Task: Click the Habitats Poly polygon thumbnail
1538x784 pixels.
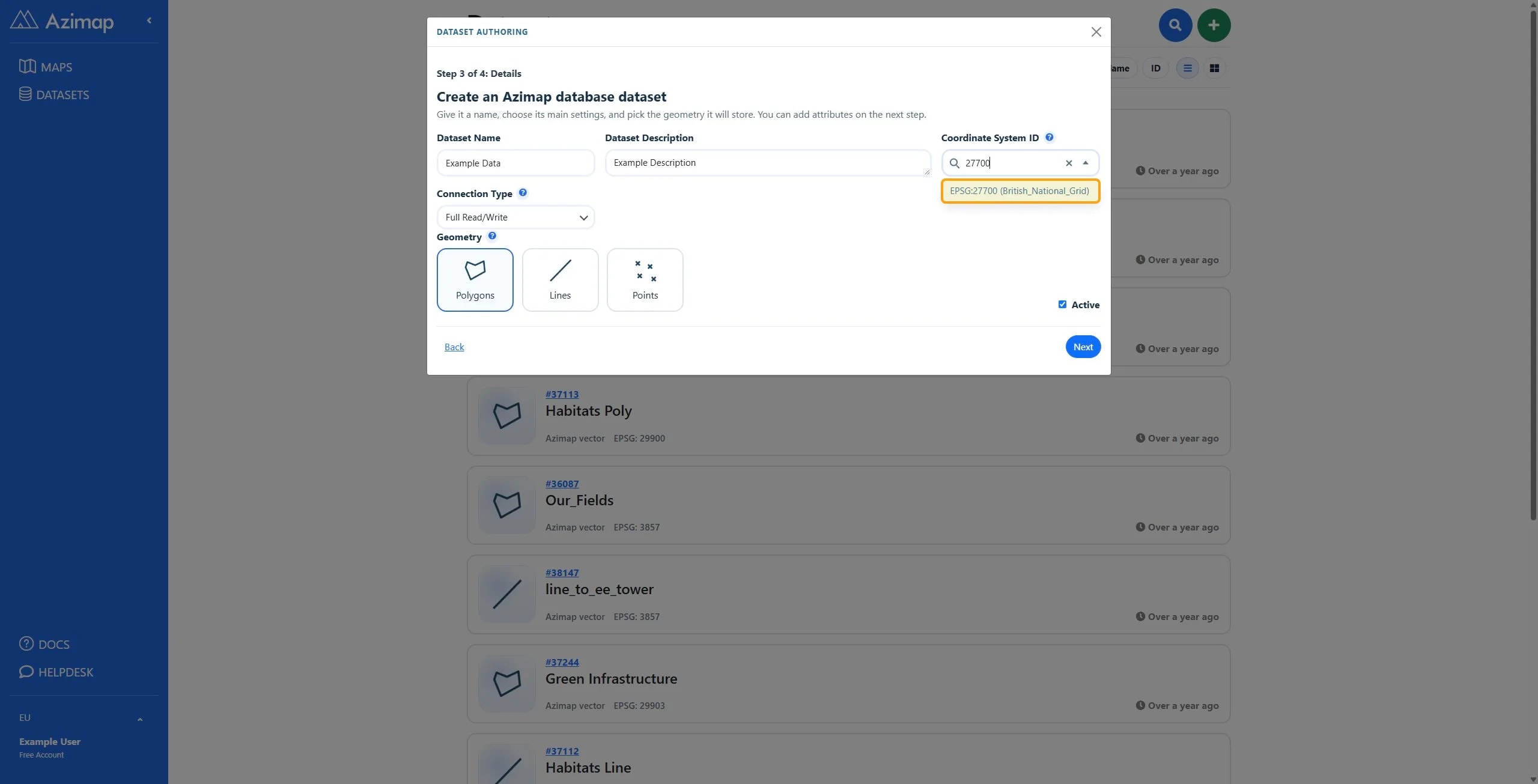Action: (x=506, y=416)
